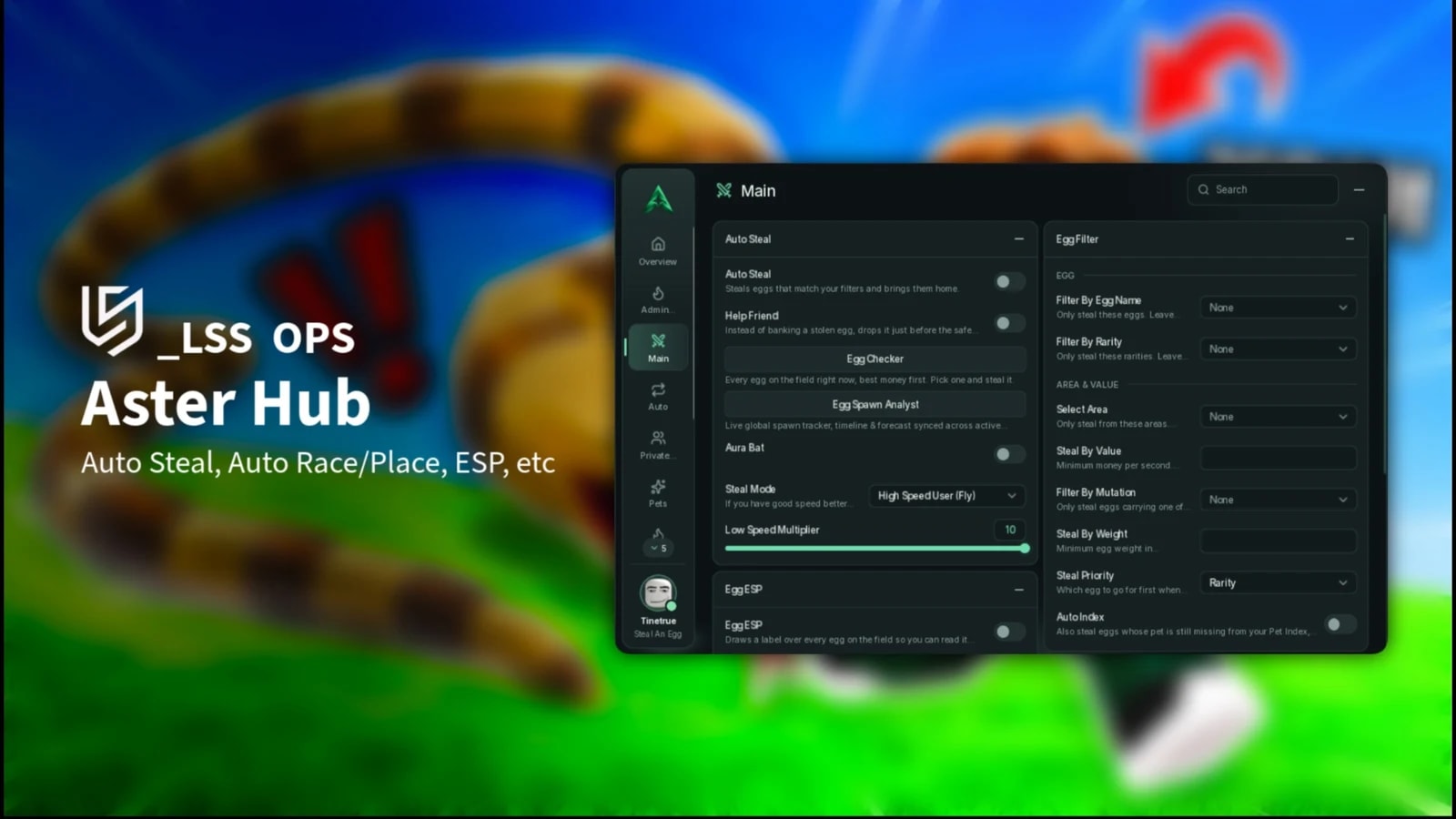Click the Steal By Value input field
Image resolution: width=1456 pixels, height=819 pixels.
point(1278,458)
